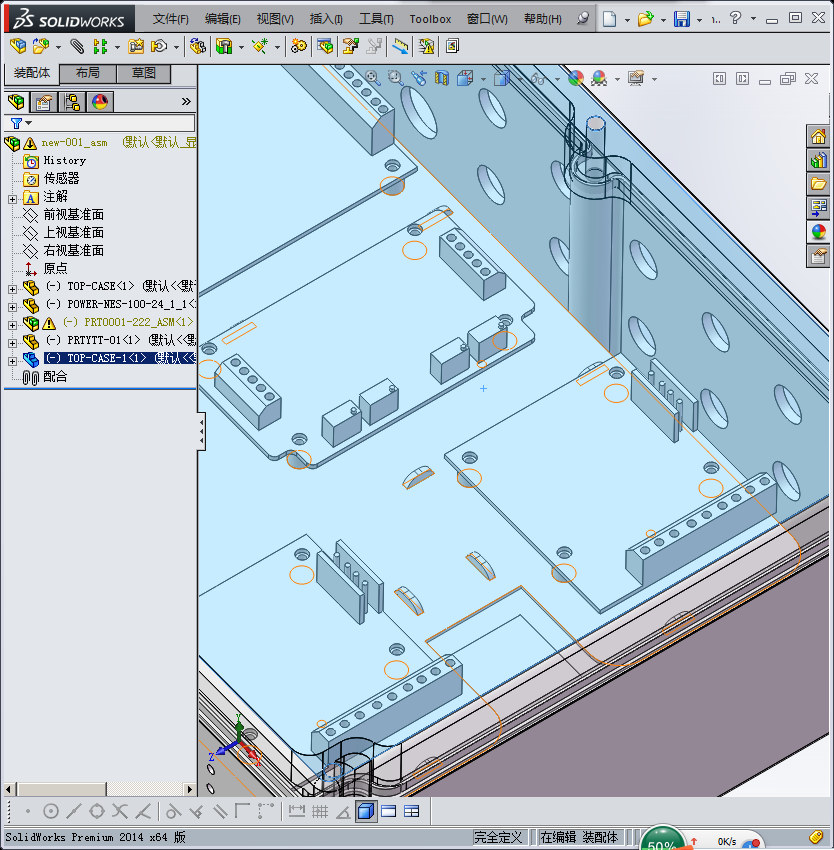
Task: Click the Show Hidden Components icon
Action: click(198, 46)
